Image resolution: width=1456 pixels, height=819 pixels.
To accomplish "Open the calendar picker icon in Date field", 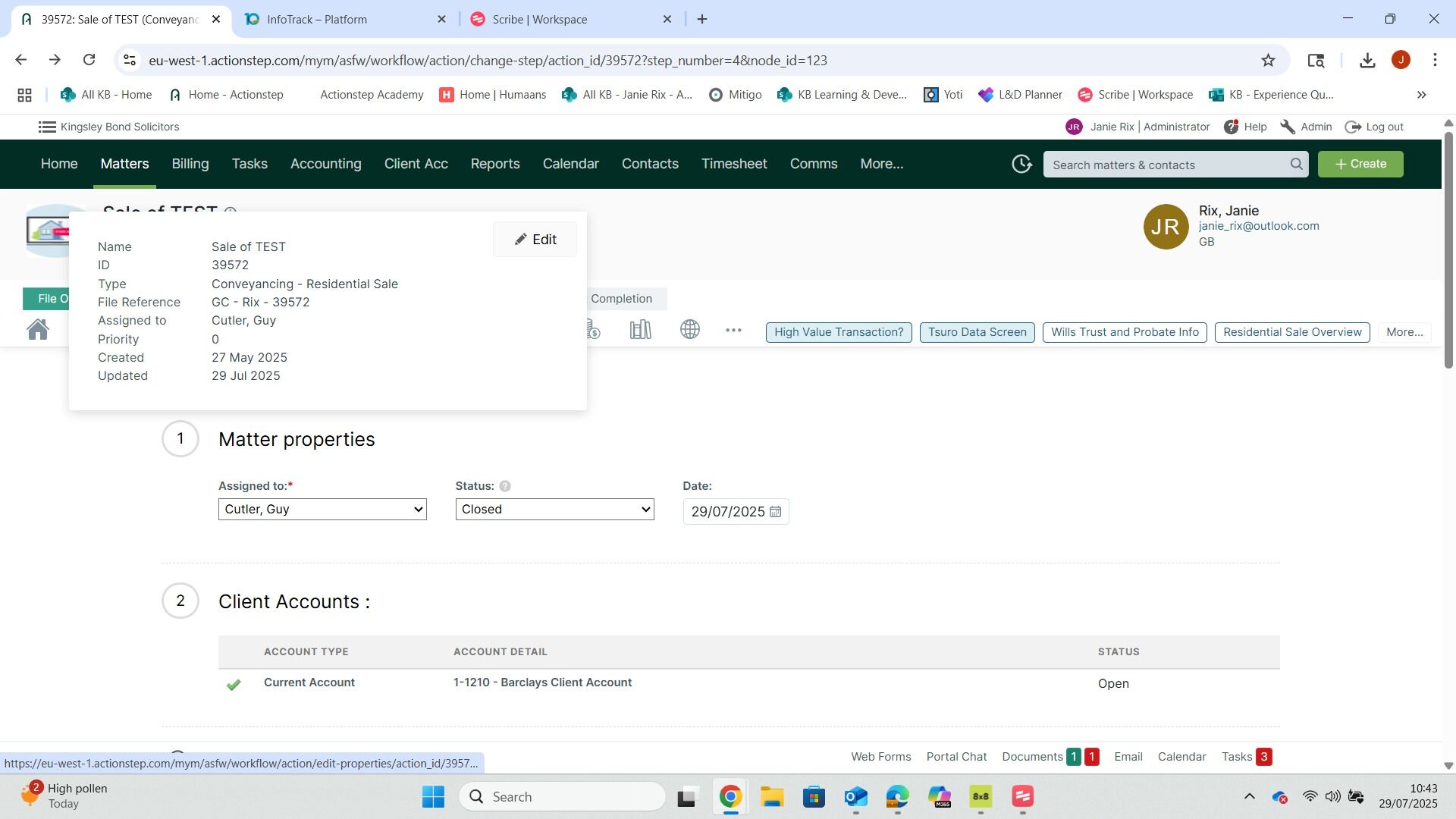I will [775, 512].
